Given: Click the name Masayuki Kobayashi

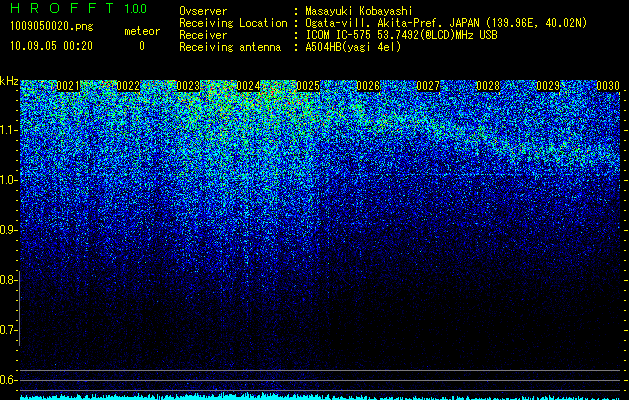Looking at the screenshot, I should [x=358, y=11].
